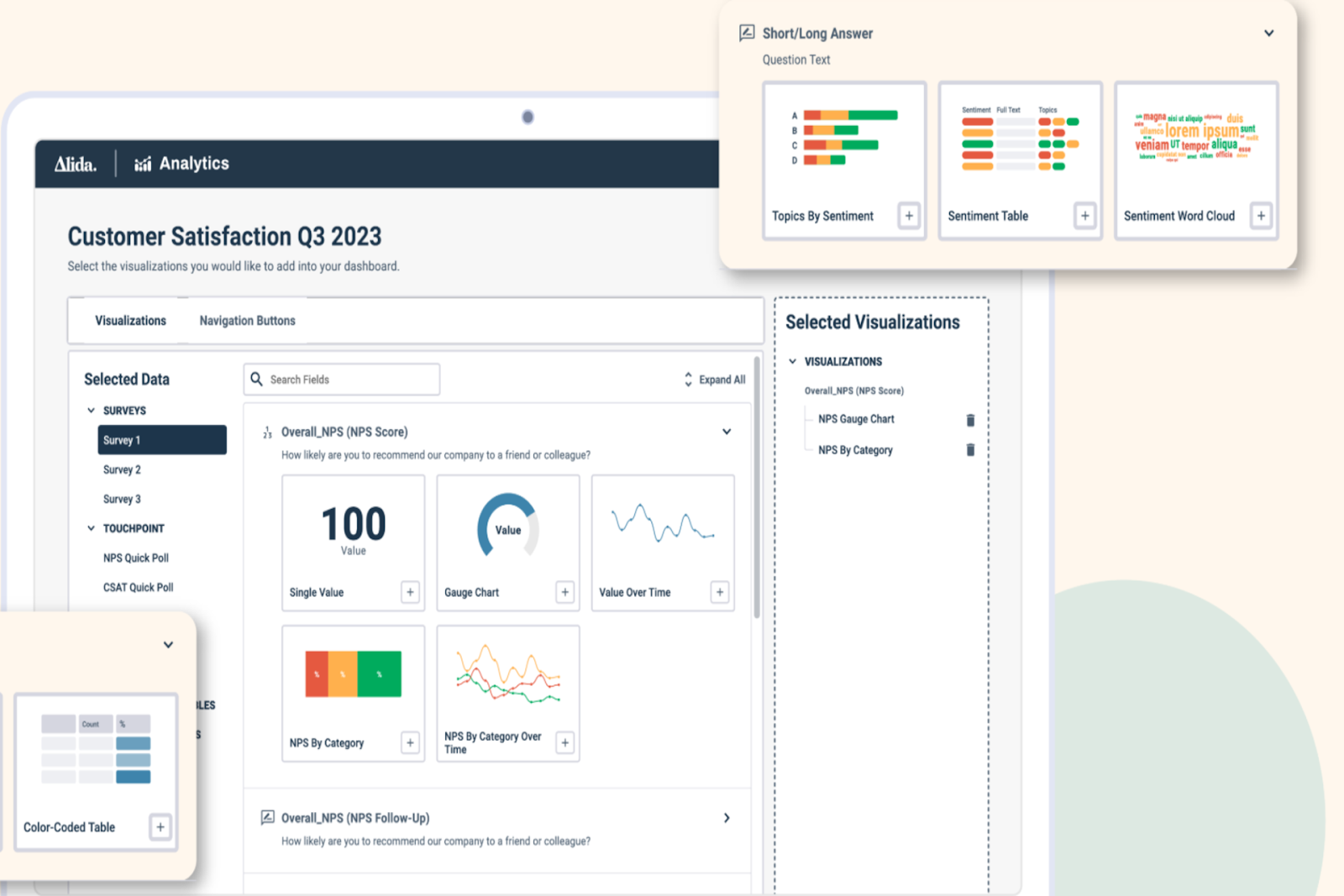
Task: Expand the Overall_NPS (NPS Follow-Up) section
Action: click(x=727, y=818)
